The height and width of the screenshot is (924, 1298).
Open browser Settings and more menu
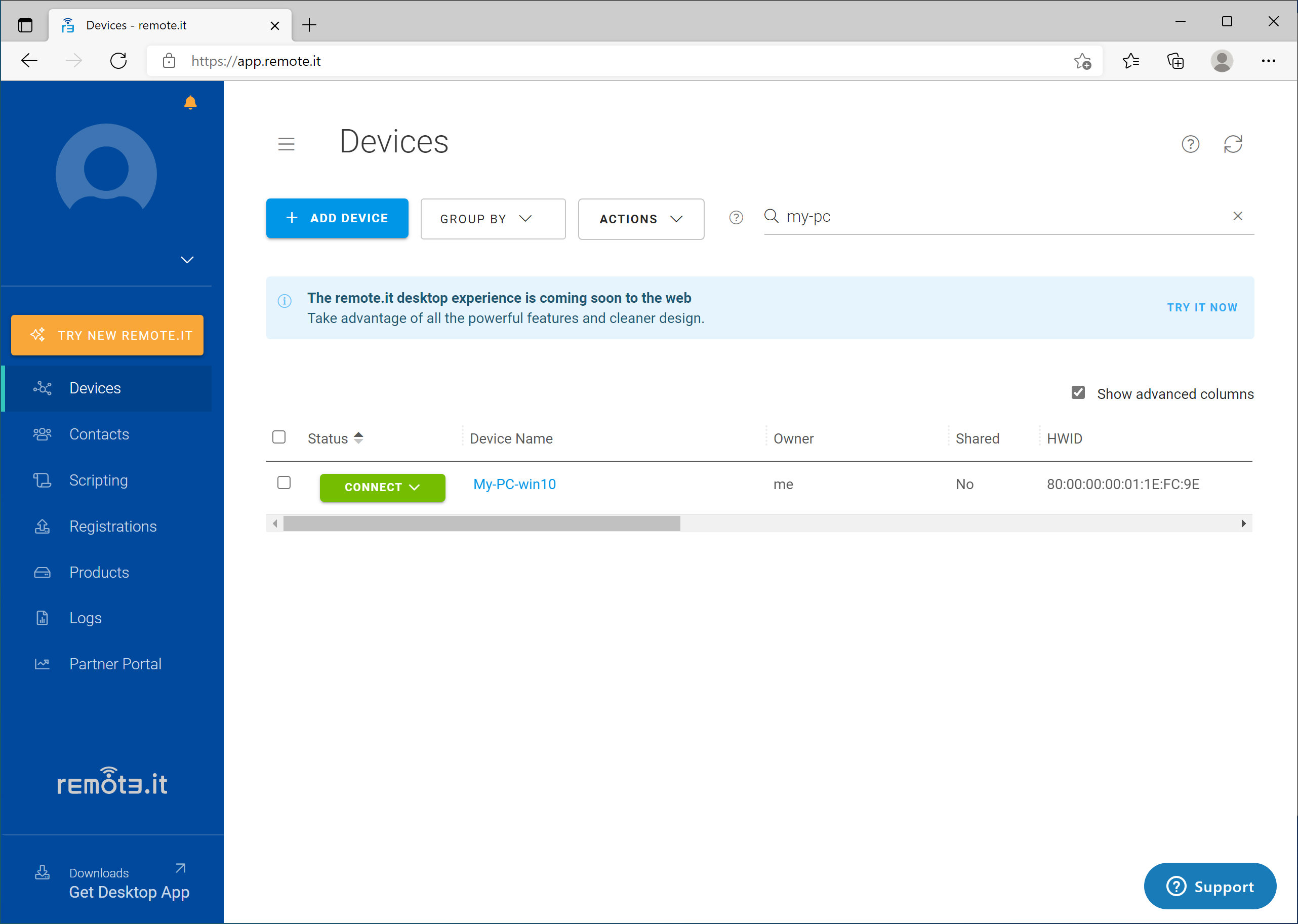(1269, 61)
